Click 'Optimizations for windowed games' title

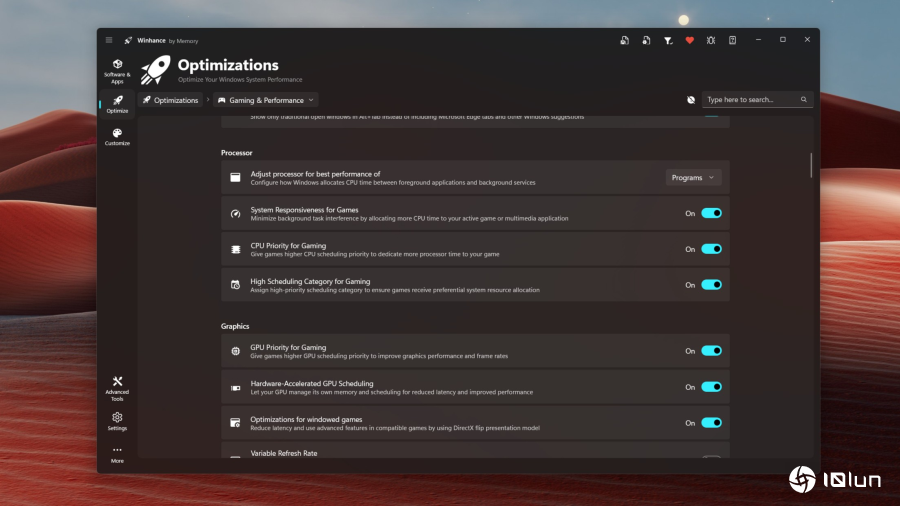(x=306, y=419)
